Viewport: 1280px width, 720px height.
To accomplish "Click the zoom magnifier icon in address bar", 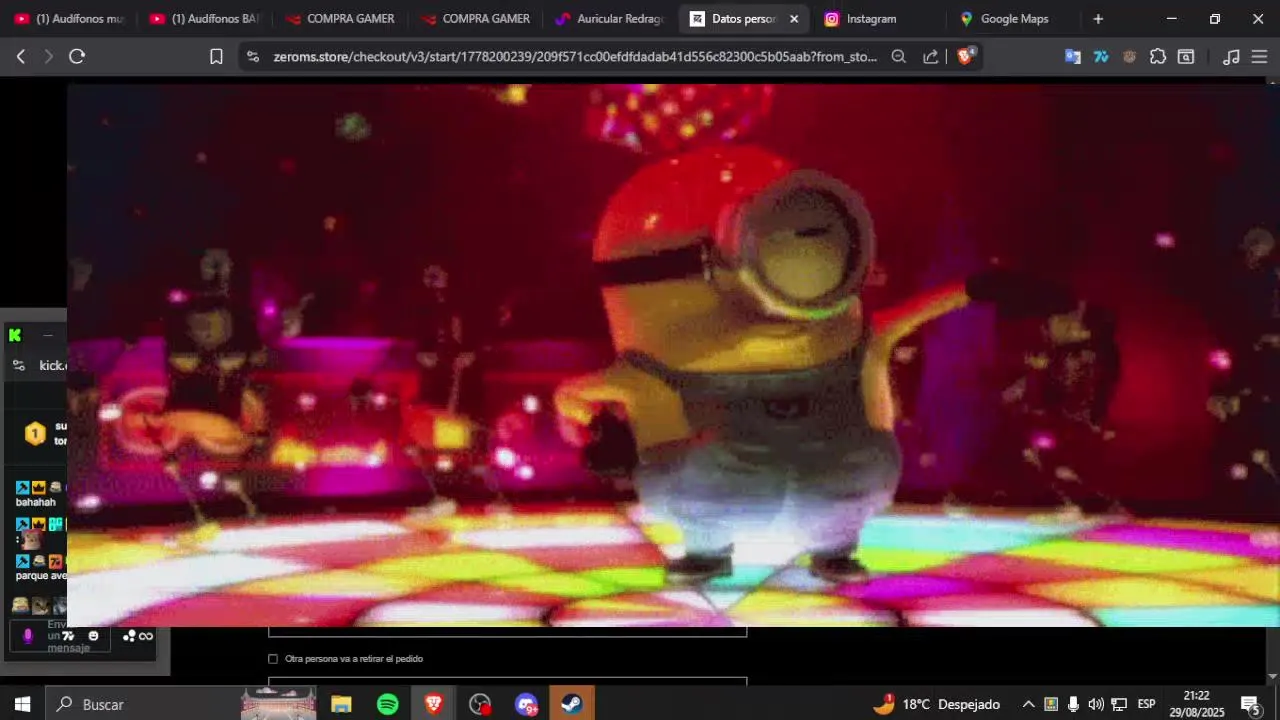I will tap(898, 57).
